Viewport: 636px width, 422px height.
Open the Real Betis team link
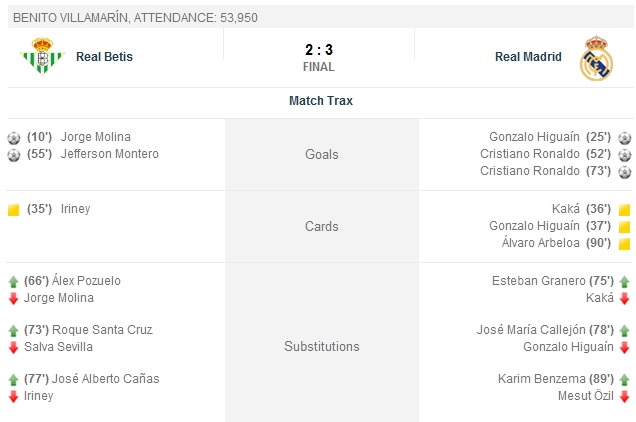coord(104,57)
